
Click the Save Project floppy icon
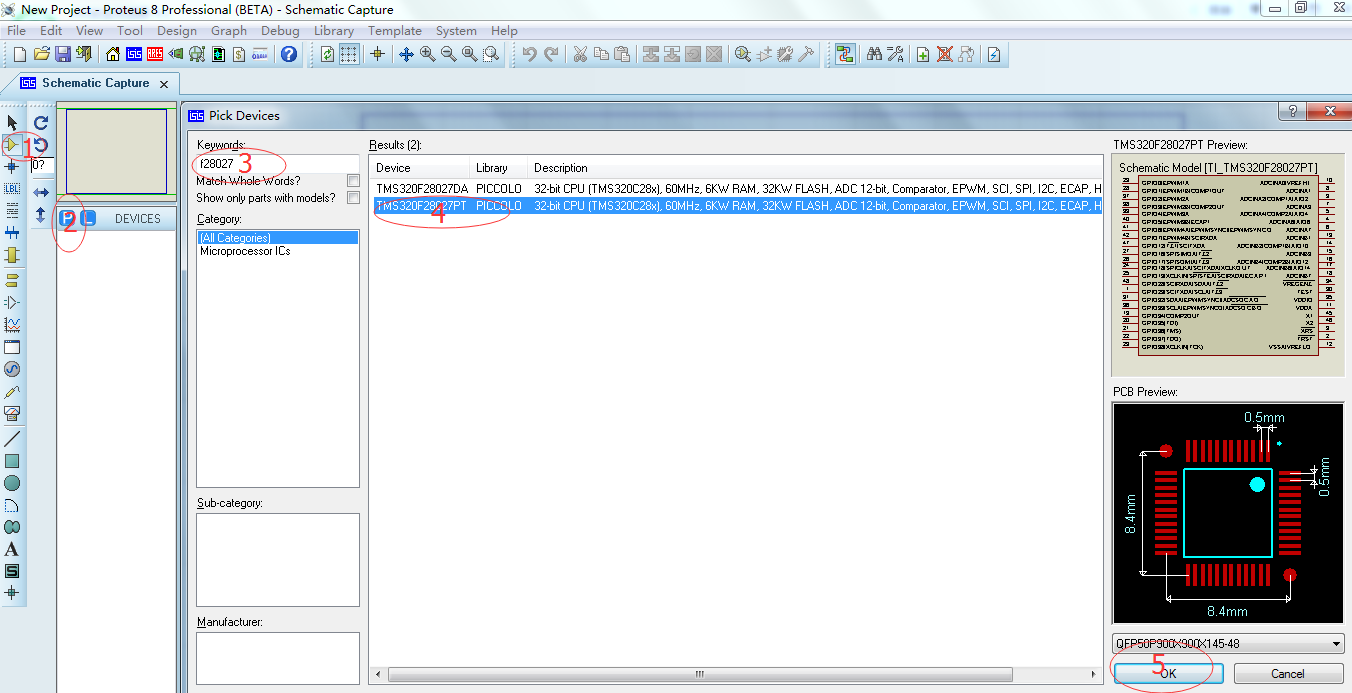(x=63, y=54)
